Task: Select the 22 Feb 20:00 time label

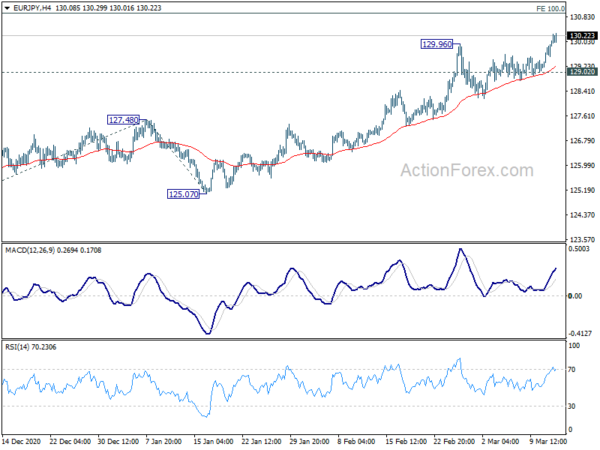Action: coord(454,442)
